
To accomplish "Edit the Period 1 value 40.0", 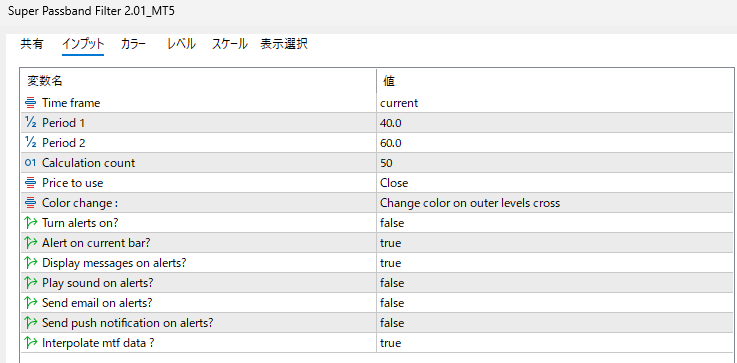I will [x=555, y=123].
